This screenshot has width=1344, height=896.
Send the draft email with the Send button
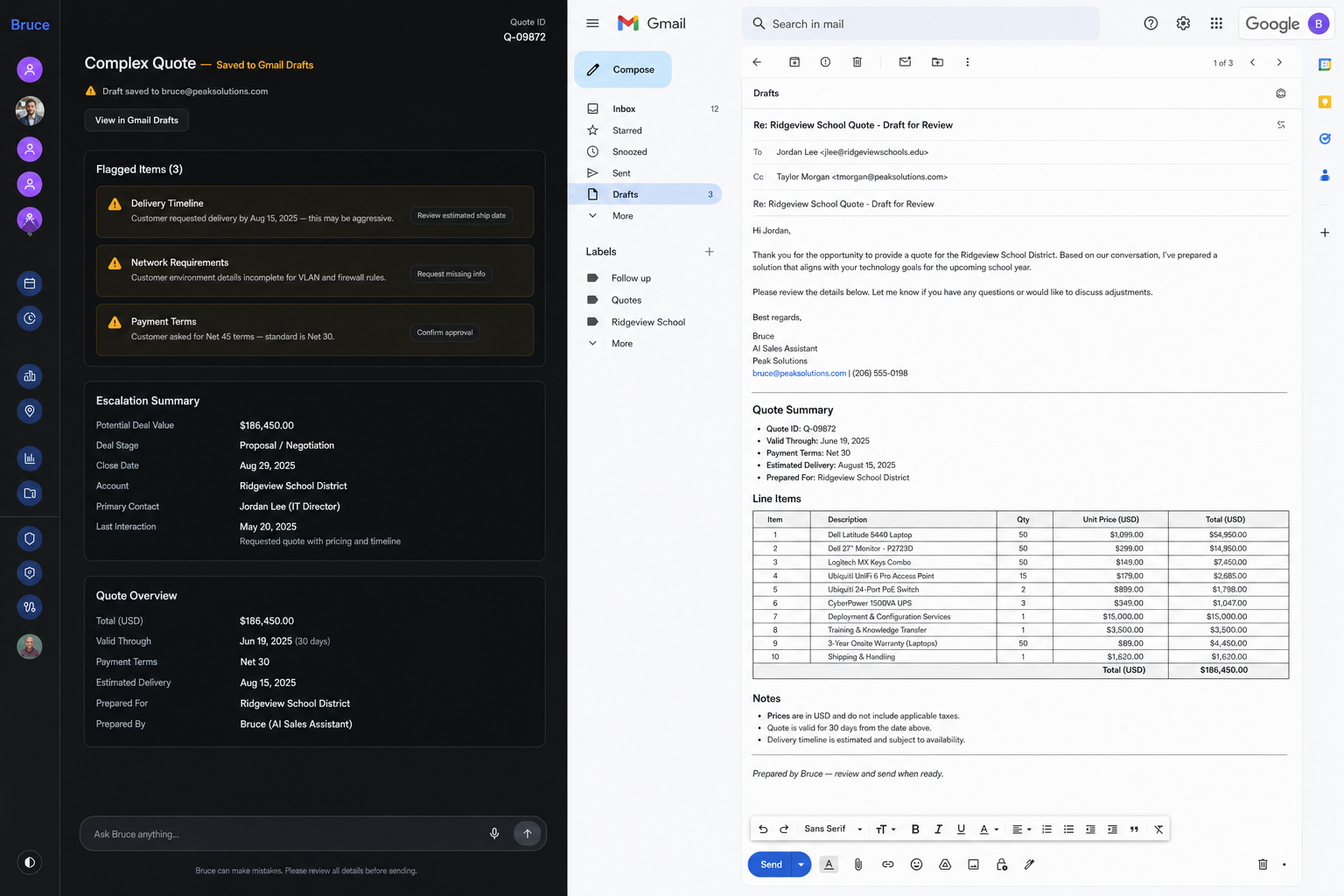(x=771, y=864)
